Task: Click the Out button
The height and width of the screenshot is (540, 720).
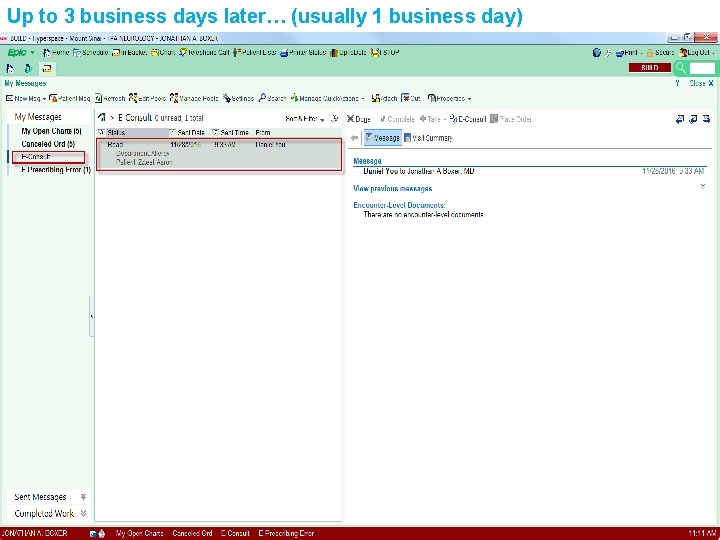Action: 411,98
